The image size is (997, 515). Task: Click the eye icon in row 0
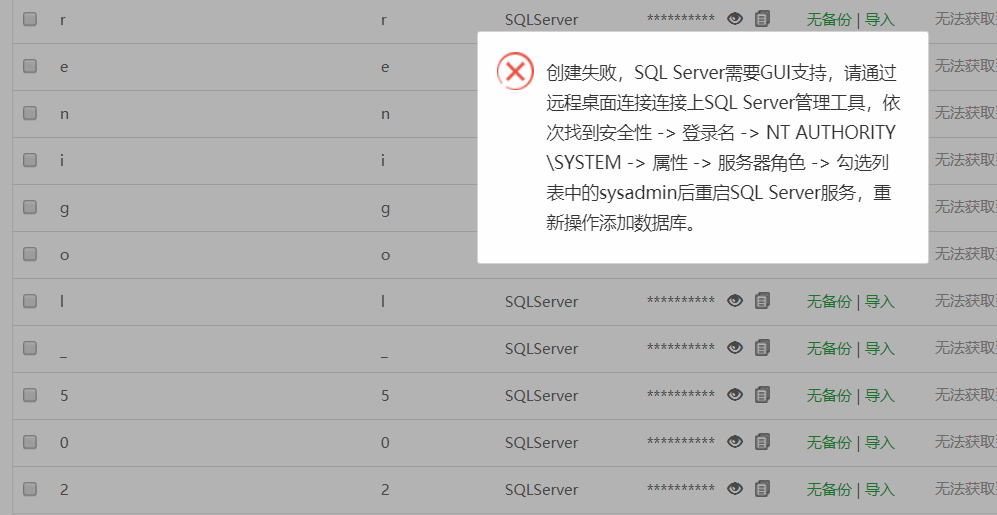coord(735,442)
